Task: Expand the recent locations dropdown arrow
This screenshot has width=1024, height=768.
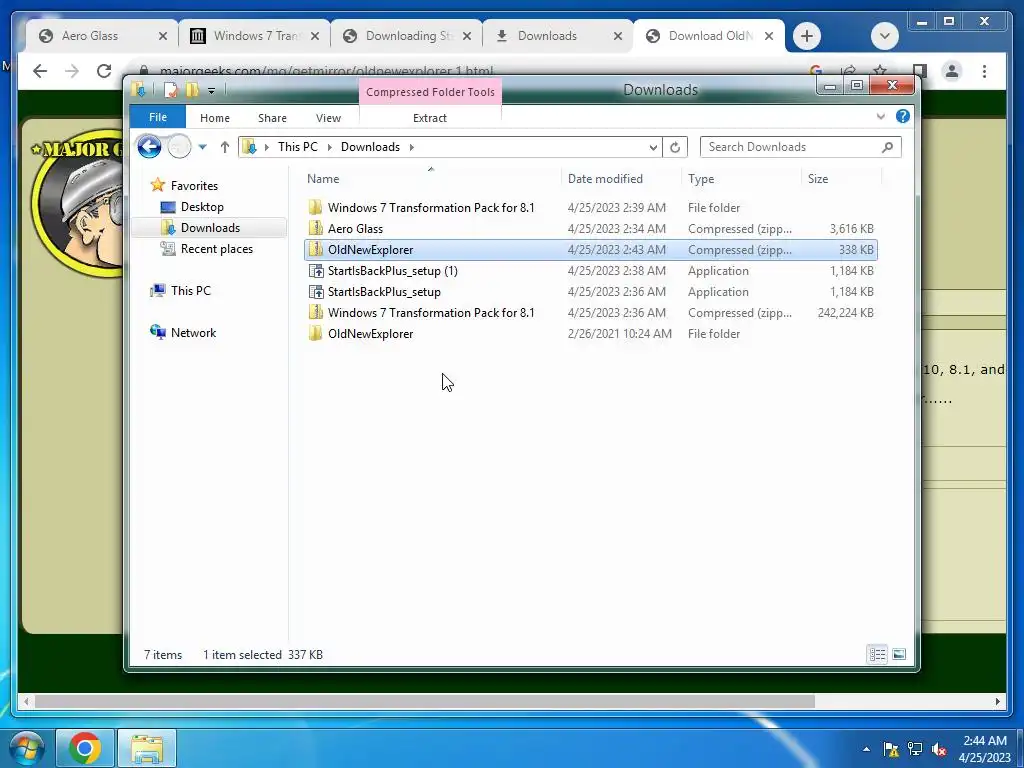Action: [202, 147]
